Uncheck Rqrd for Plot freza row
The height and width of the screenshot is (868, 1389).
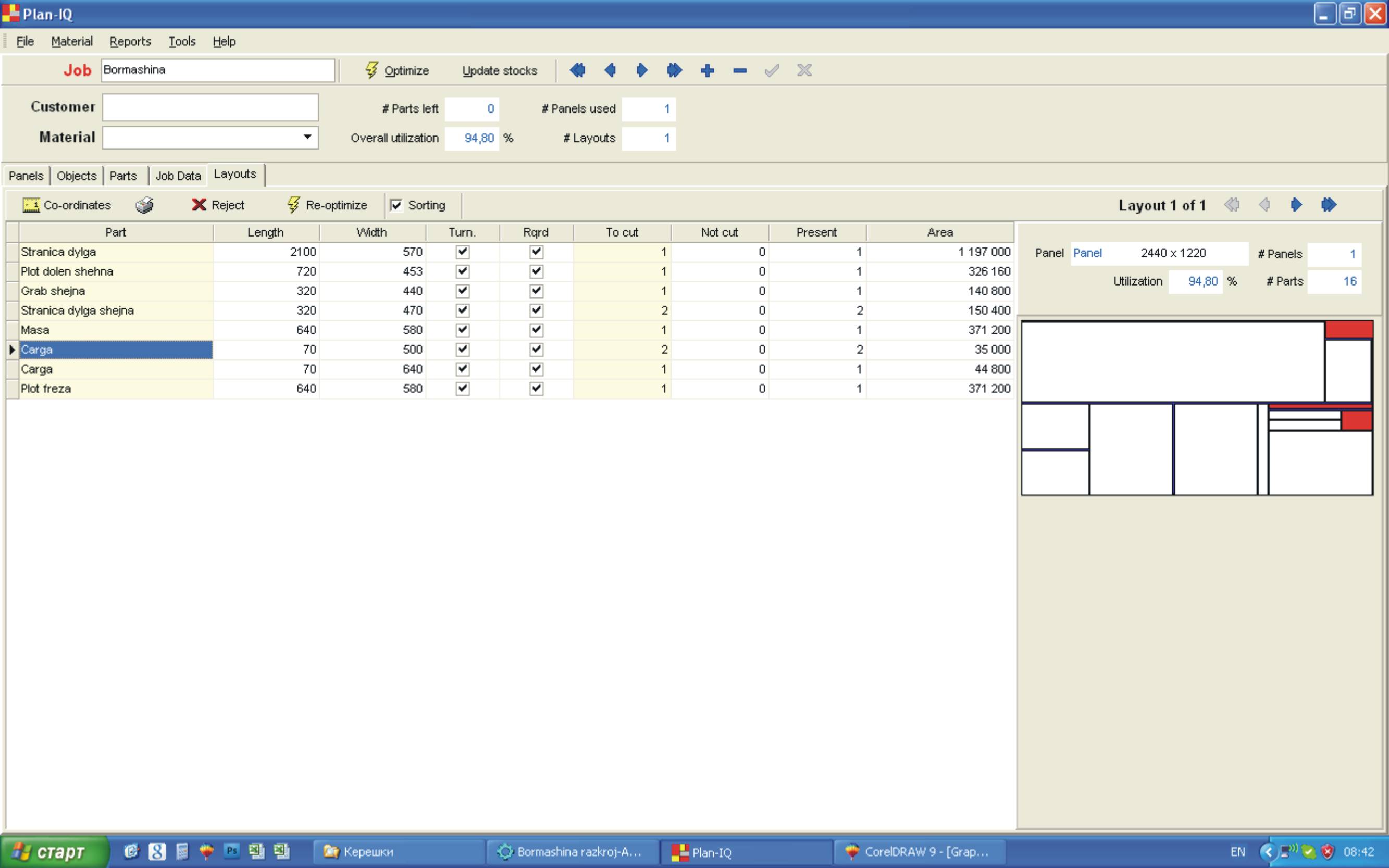coord(536,389)
